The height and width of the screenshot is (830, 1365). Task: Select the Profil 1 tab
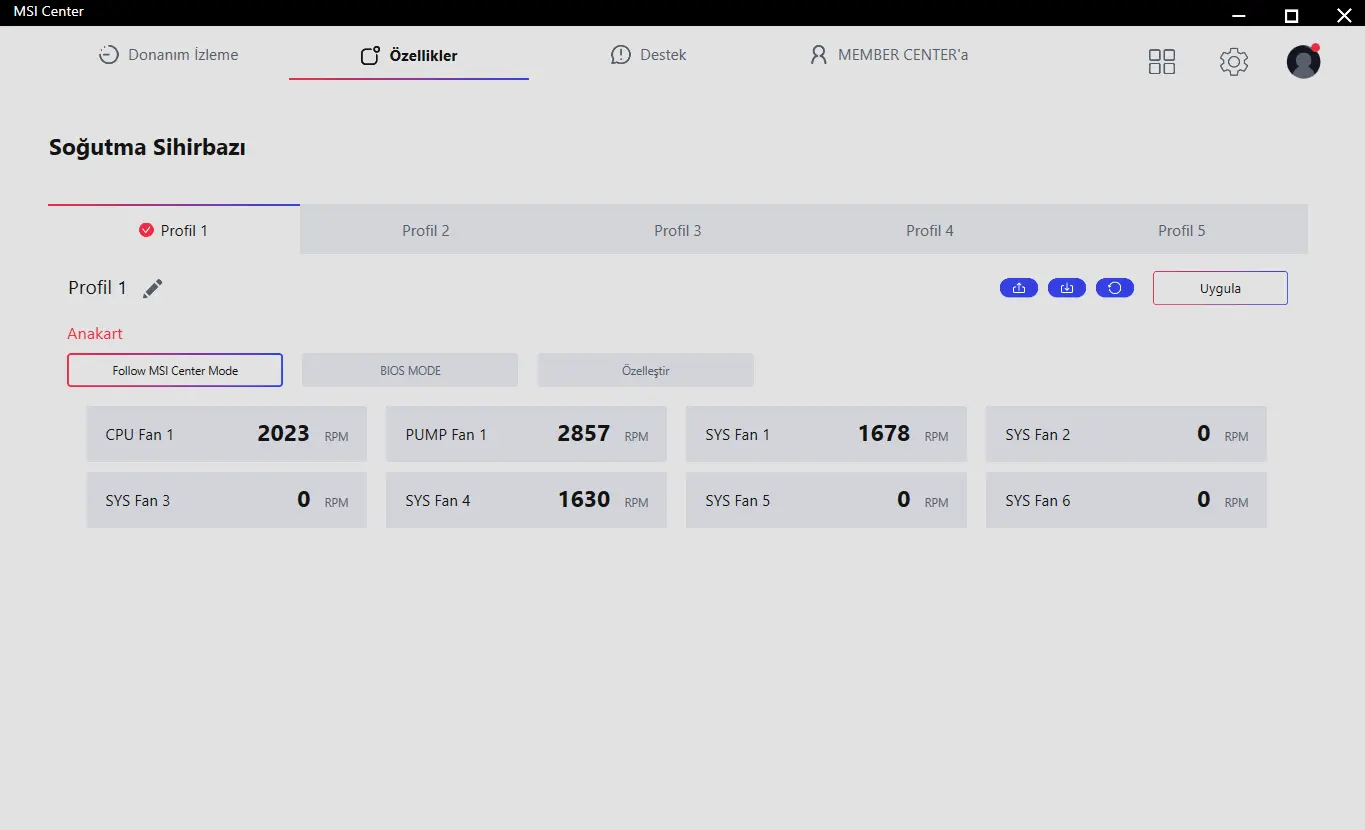point(174,230)
